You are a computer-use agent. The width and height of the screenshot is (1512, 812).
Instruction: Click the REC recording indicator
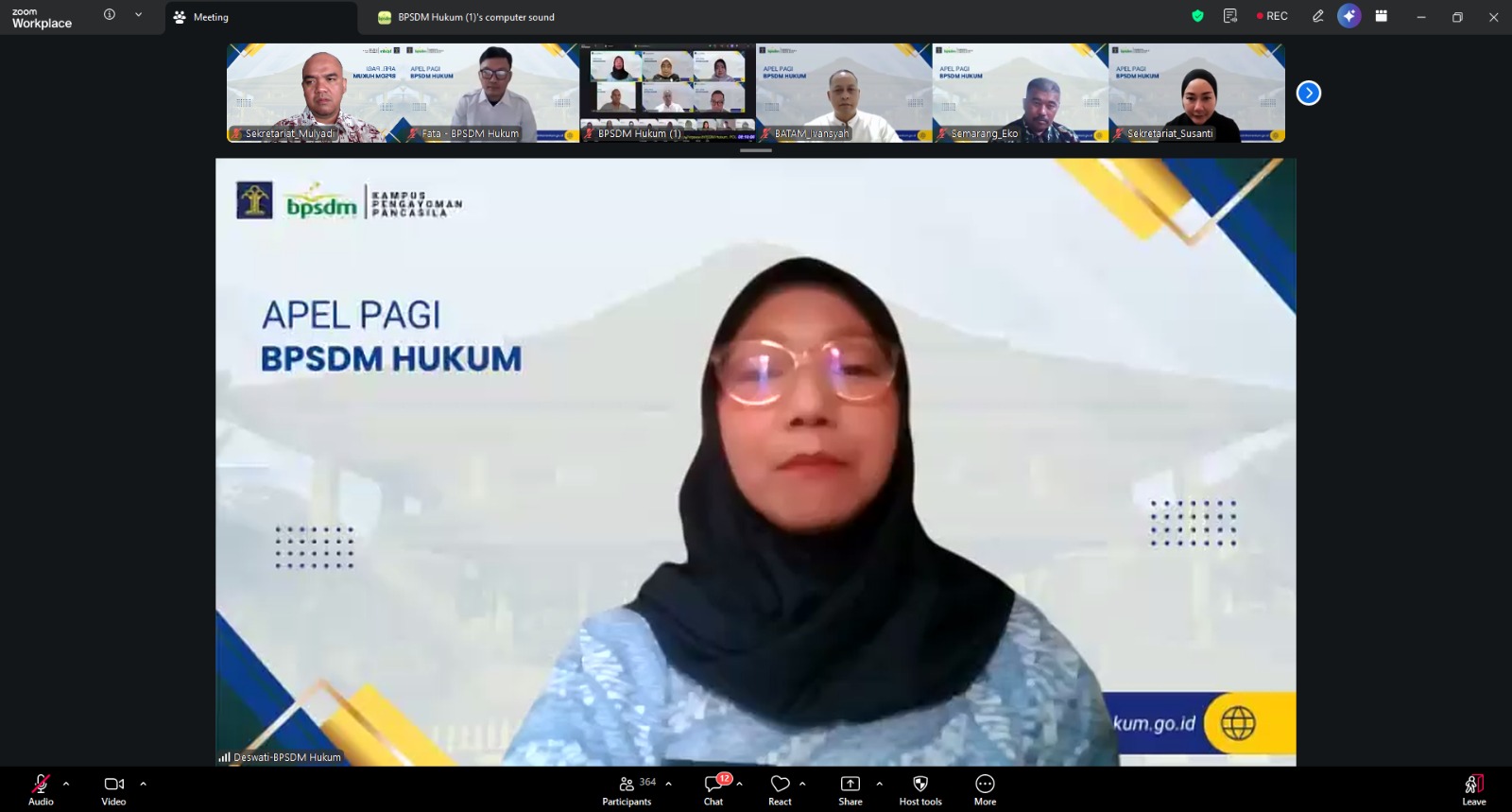click(x=1272, y=16)
